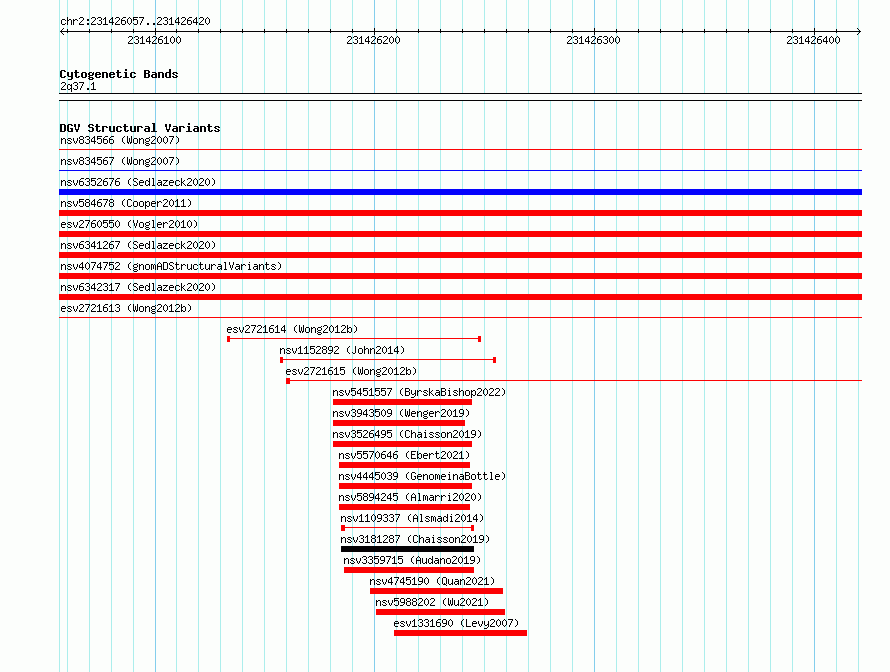The height and width of the screenshot is (672, 890).
Task: Open the nsv6341267 (Sedlazeck2020) label
Action: coord(138,245)
